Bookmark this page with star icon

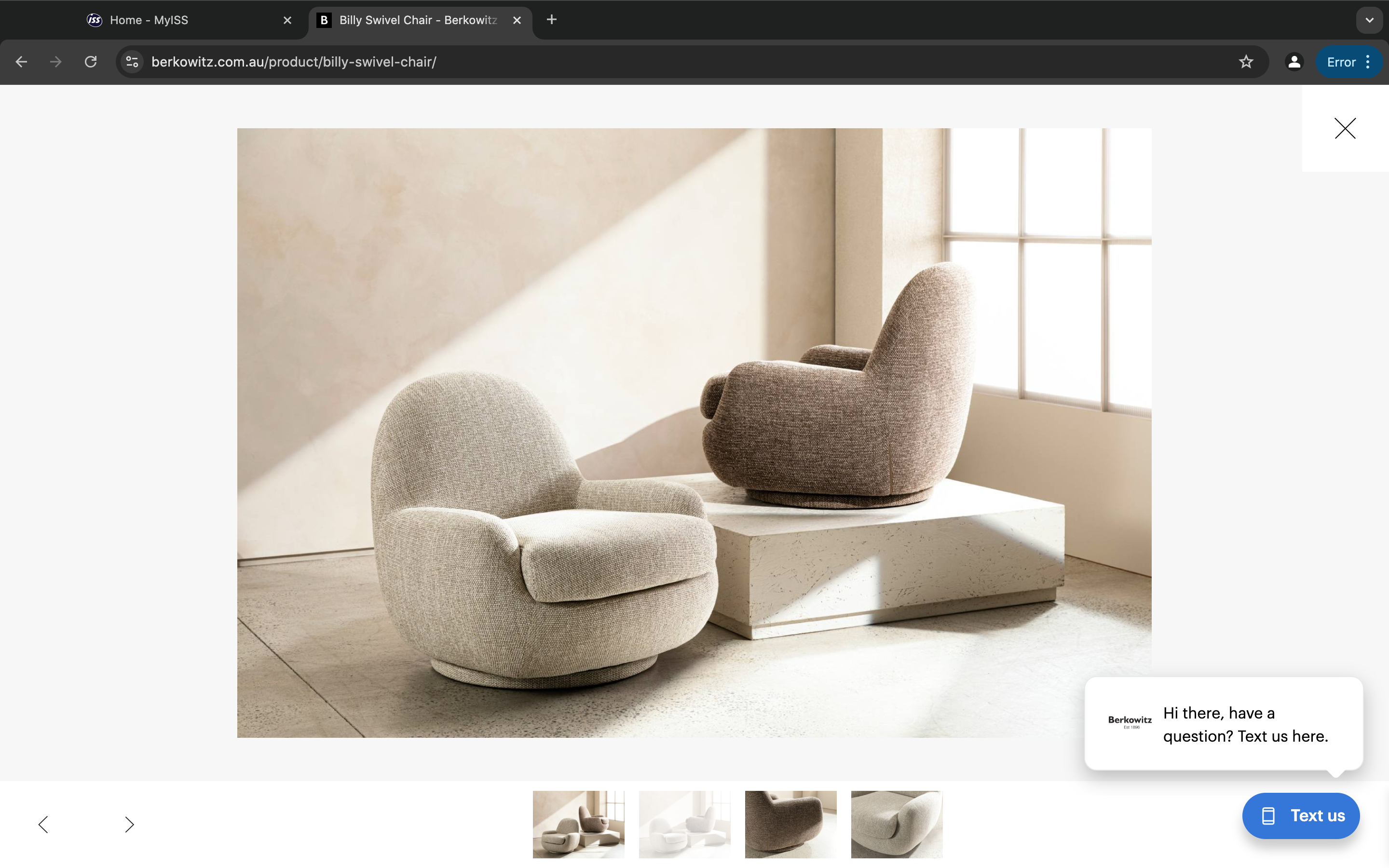[1245, 62]
